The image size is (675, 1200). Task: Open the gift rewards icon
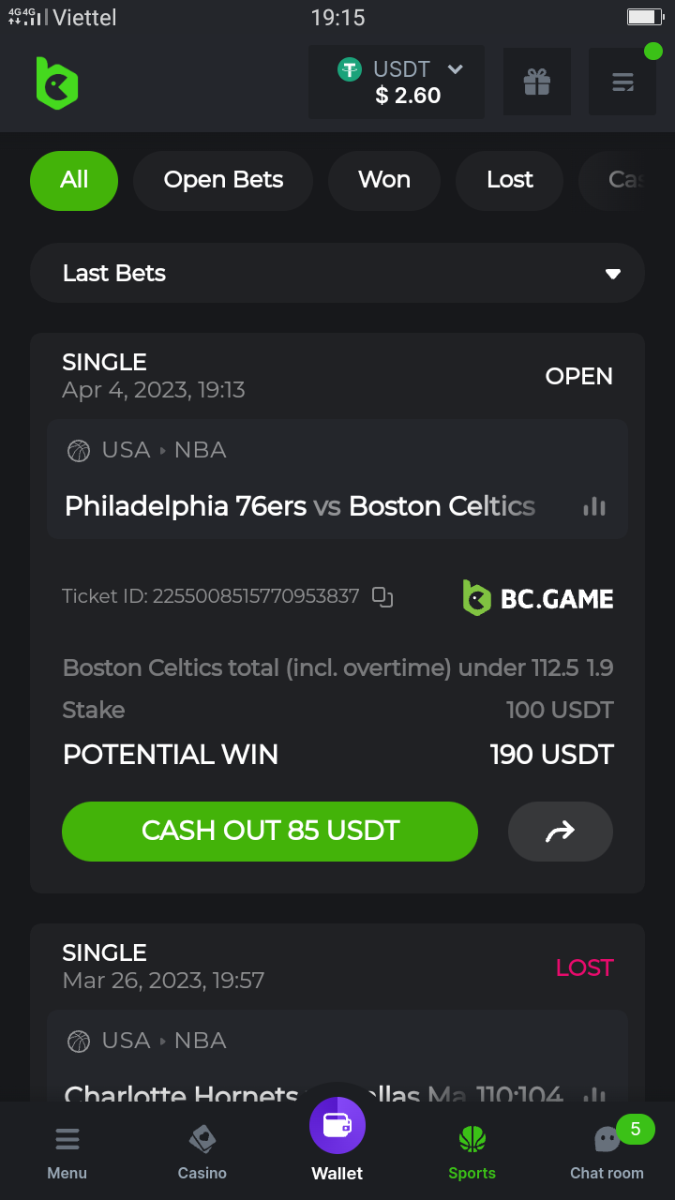point(537,82)
